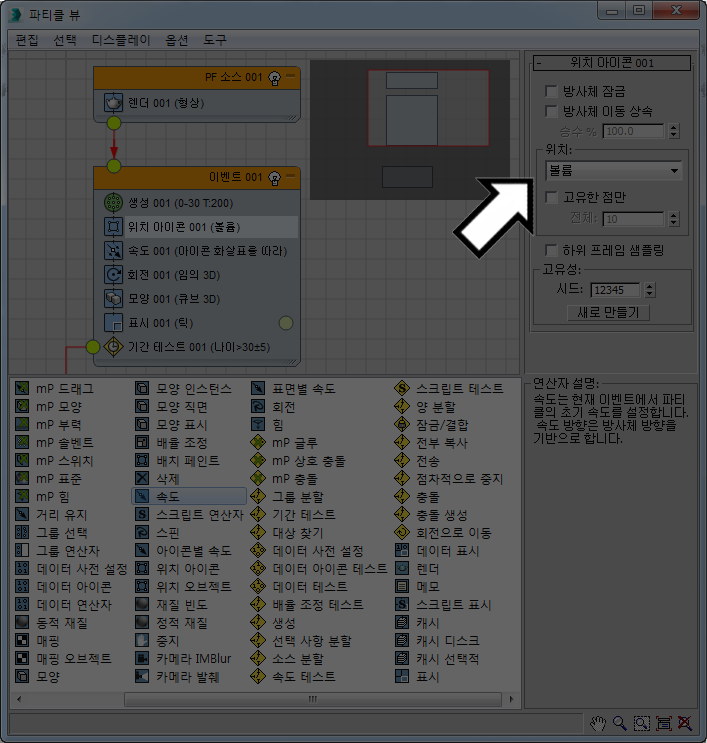Toggle the 이벤트 001 lightbulb on/off
The image size is (707, 743).
click(x=274, y=178)
